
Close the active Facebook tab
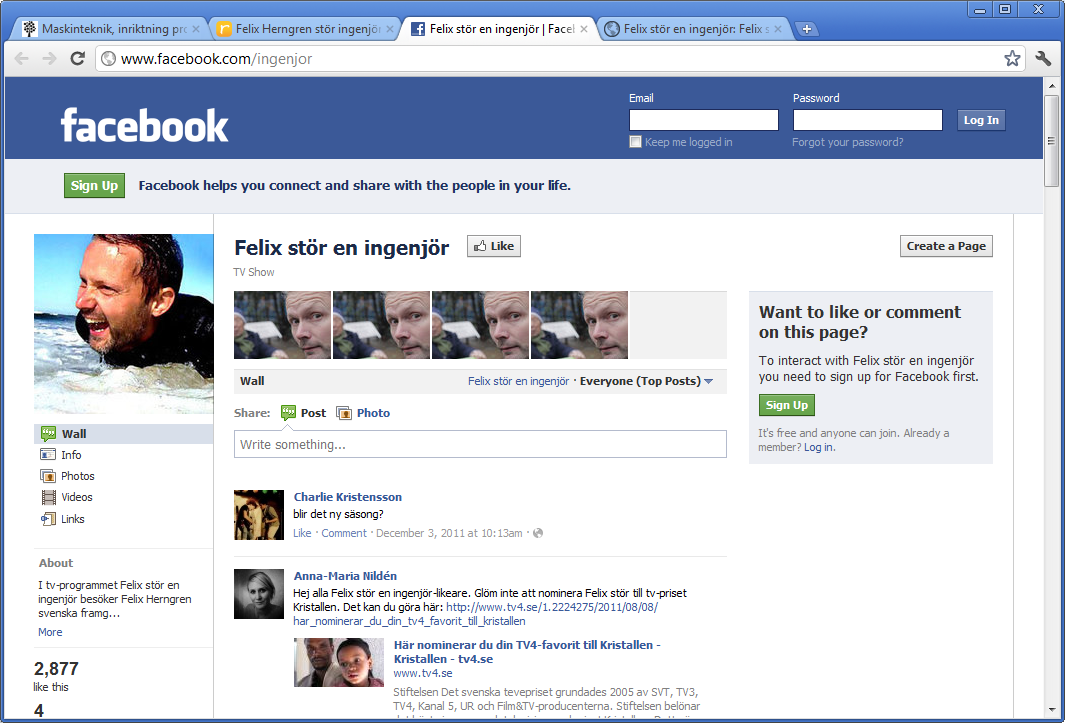[x=583, y=29]
